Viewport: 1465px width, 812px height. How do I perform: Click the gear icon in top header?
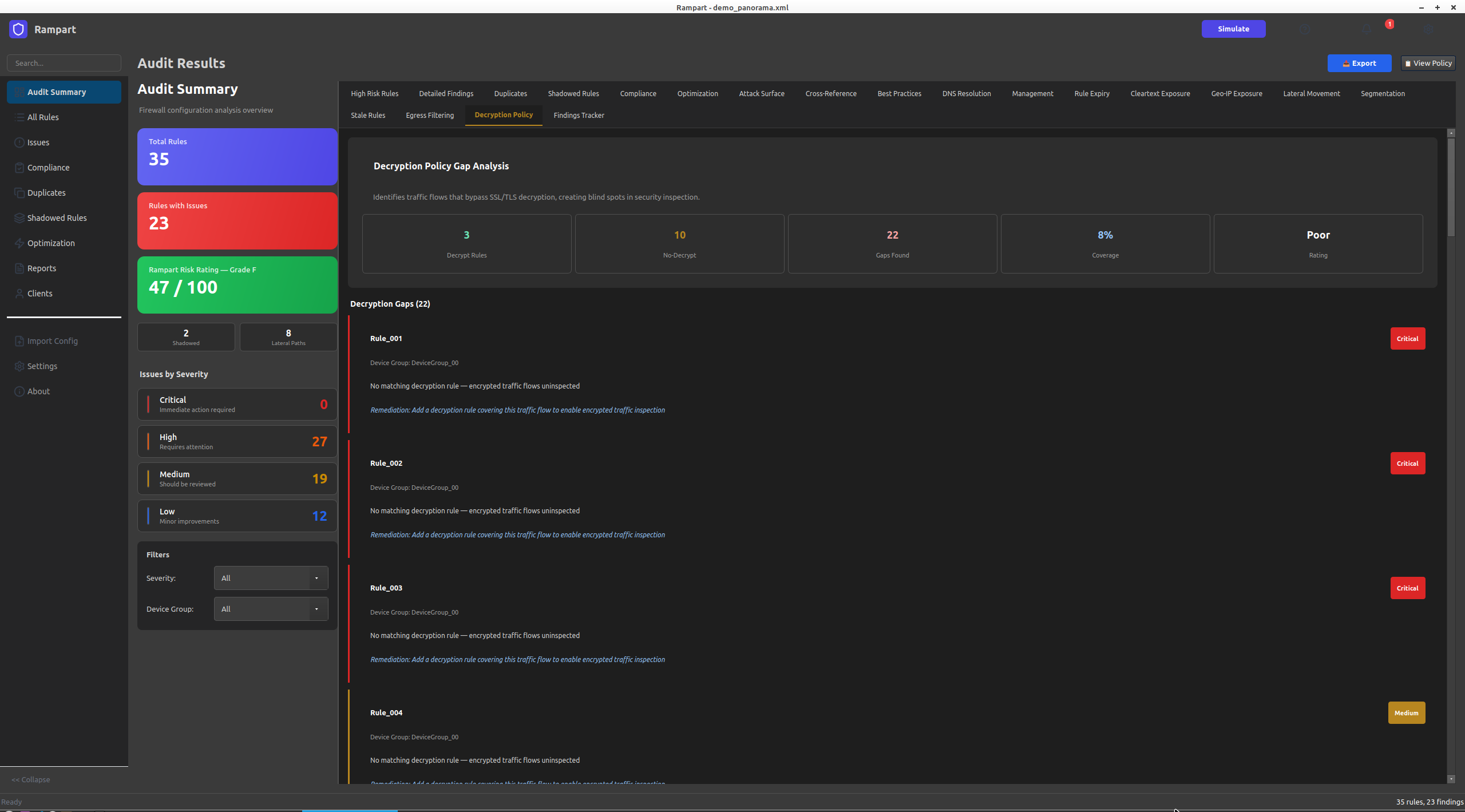[1428, 29]
